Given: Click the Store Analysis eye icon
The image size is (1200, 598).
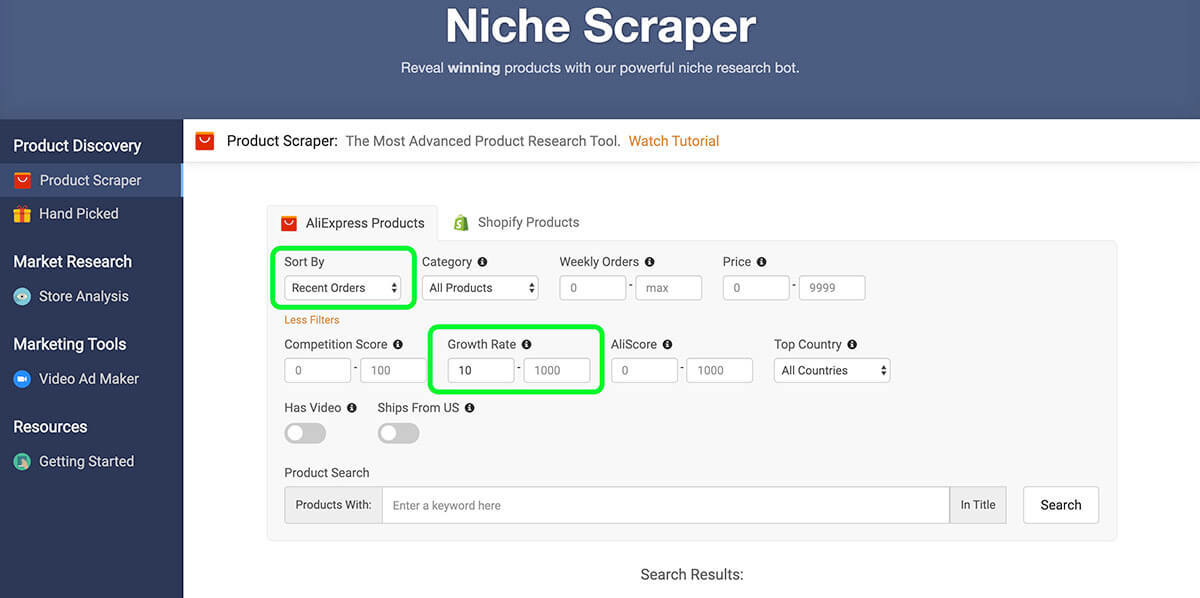Looking at the screenshot, I should [22, 297].
